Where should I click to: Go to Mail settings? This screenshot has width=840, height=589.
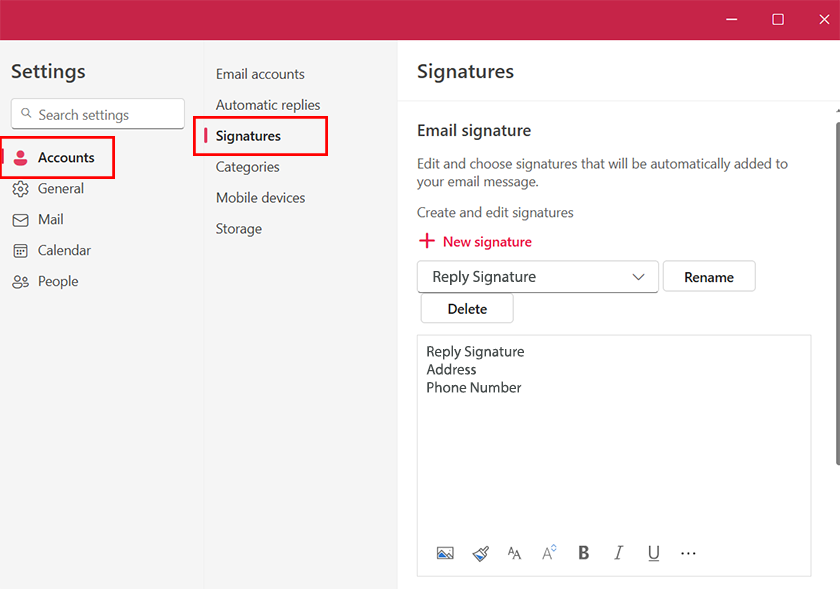click(x=50, y=220)
